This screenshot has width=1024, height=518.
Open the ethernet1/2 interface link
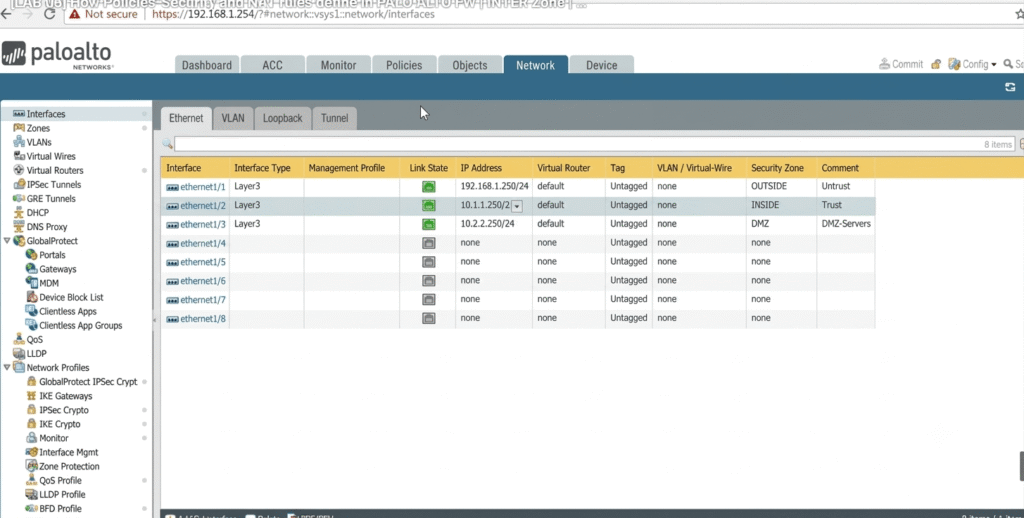tap(202, 205)
